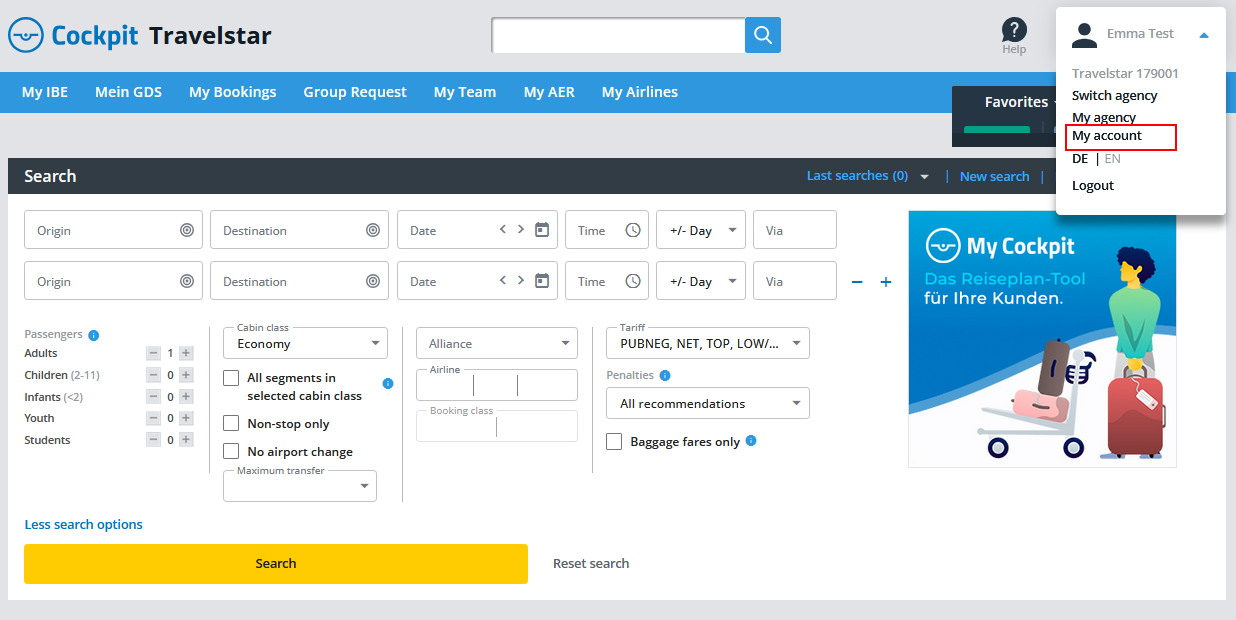This screenshot has height=620, width=1236.
Task: Choose Logout from the user menu
Action: click(1093, 186)
